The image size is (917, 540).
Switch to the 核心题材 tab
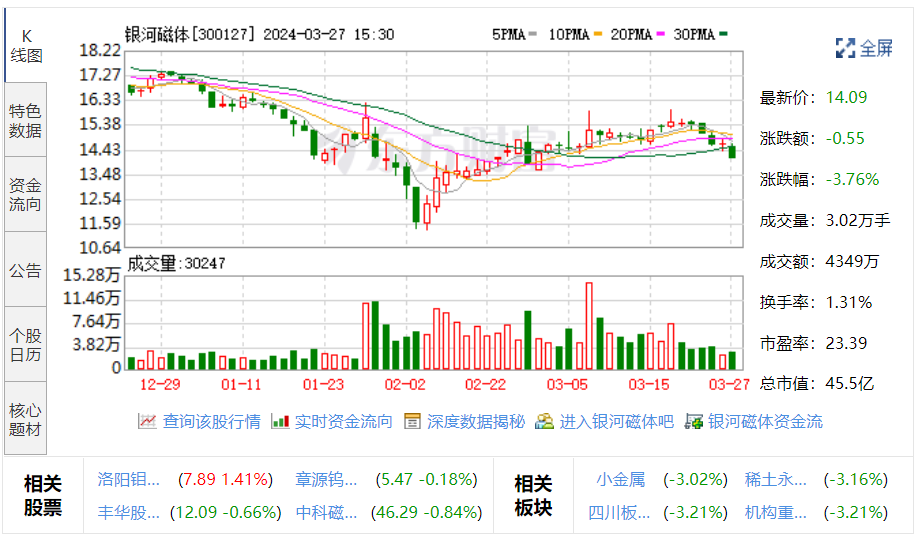coord(26,419)
